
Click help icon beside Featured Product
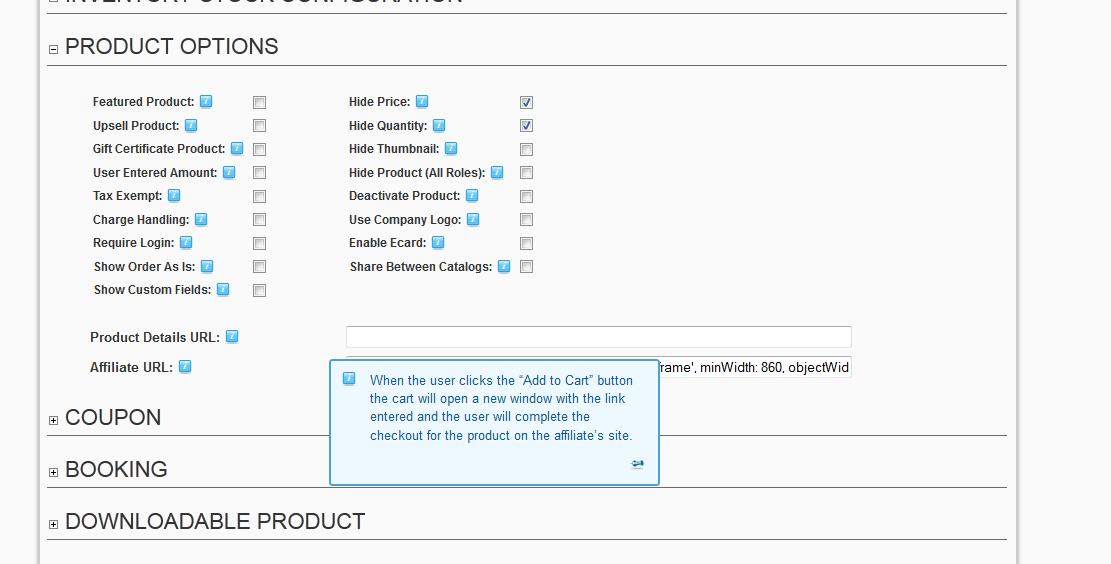[206, 101]
